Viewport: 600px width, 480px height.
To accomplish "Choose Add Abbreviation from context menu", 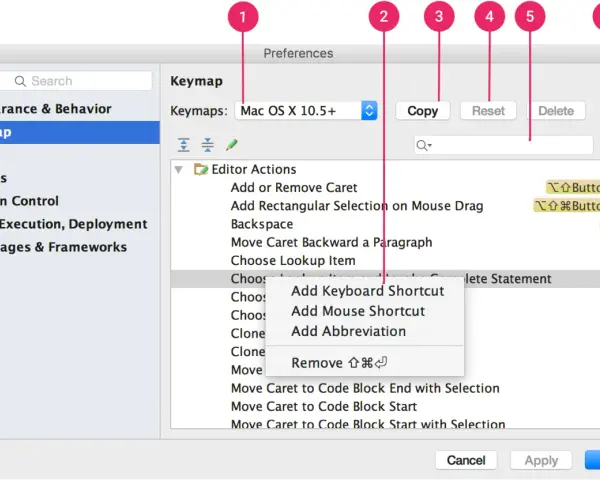I will (348, 331).
